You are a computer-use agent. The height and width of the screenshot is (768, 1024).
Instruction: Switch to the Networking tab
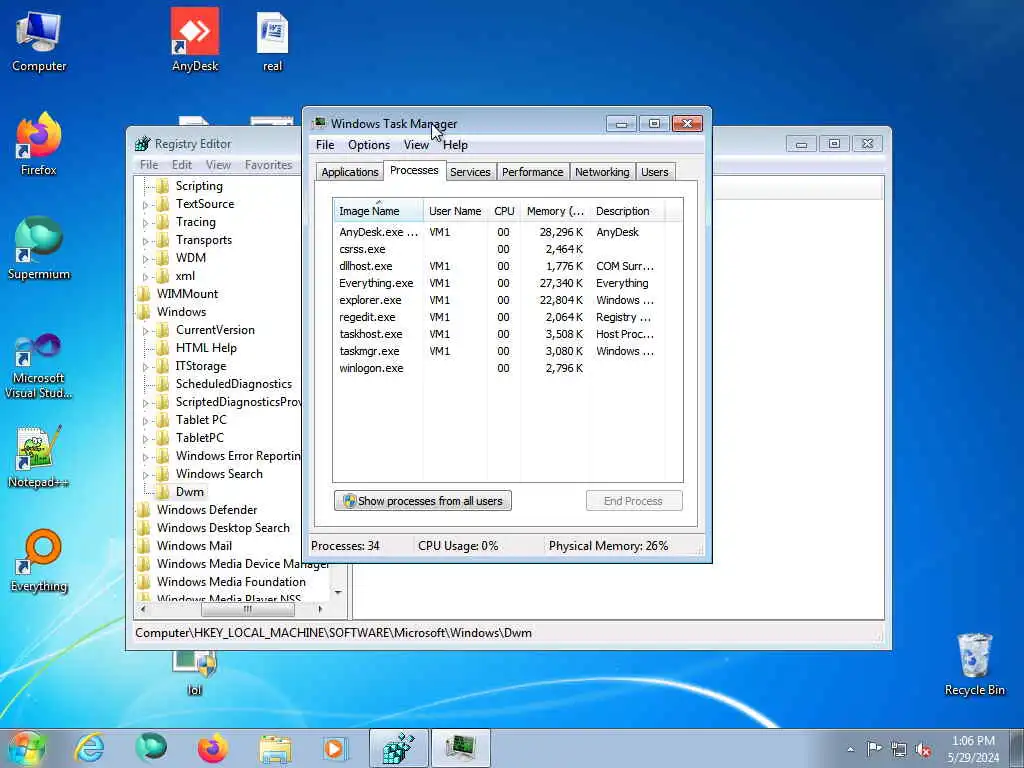(602, 172)
